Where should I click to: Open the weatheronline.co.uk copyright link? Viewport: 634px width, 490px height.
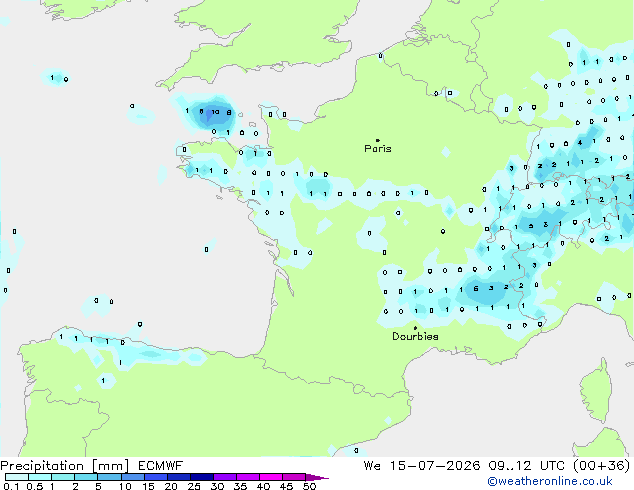pos(550,481)
